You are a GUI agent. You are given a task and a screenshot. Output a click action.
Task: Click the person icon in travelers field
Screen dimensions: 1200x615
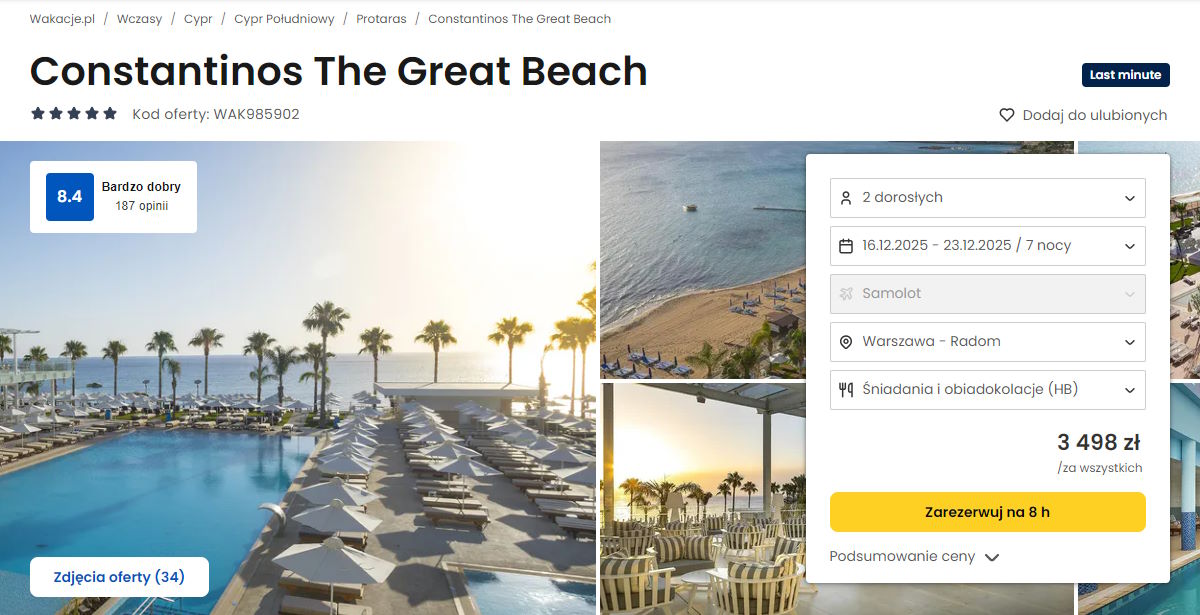coord(846,198)
